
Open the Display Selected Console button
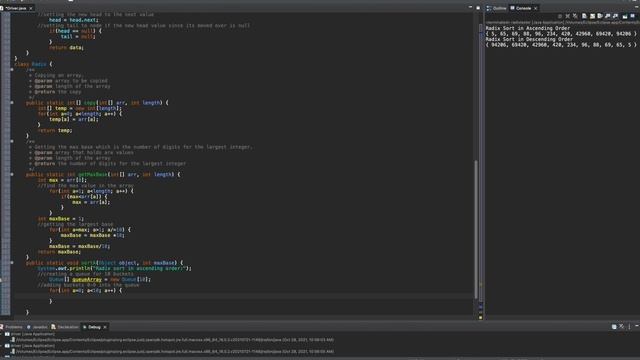pos(633,16)
